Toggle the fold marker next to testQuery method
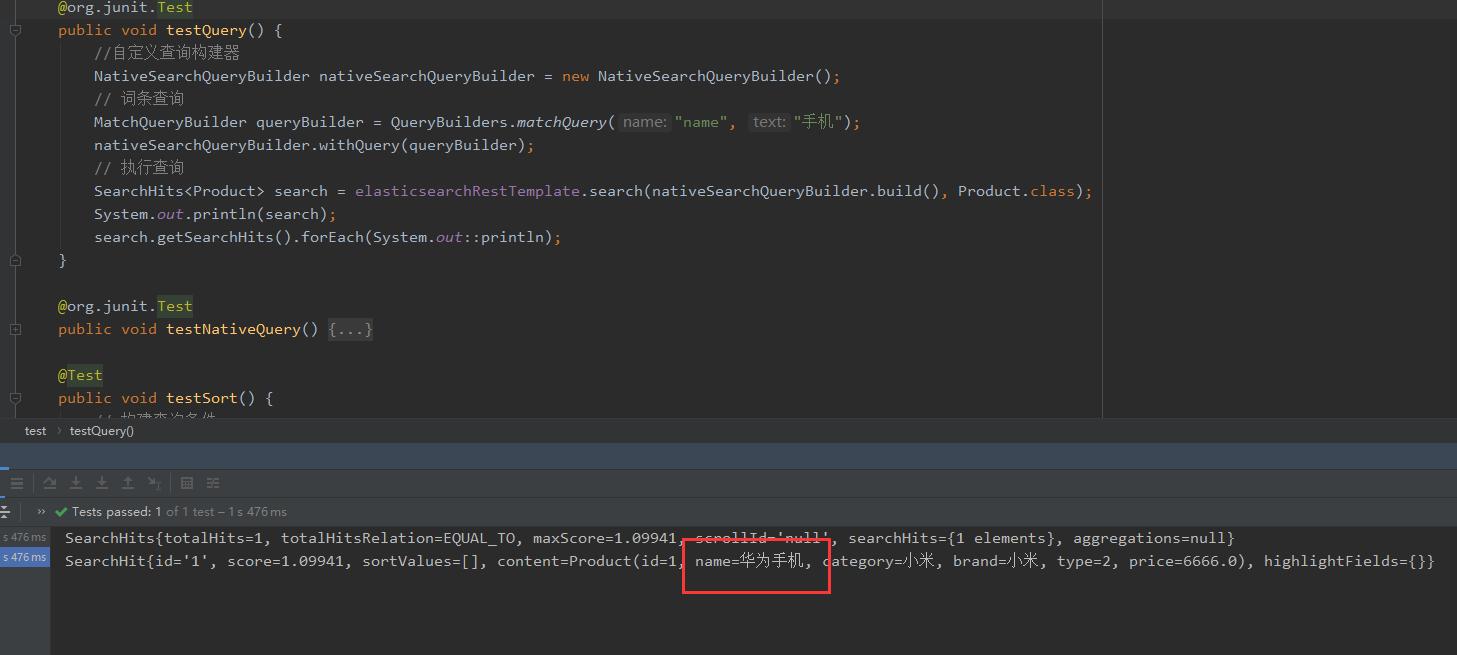 pyautogui.click(x=14, y=30)
